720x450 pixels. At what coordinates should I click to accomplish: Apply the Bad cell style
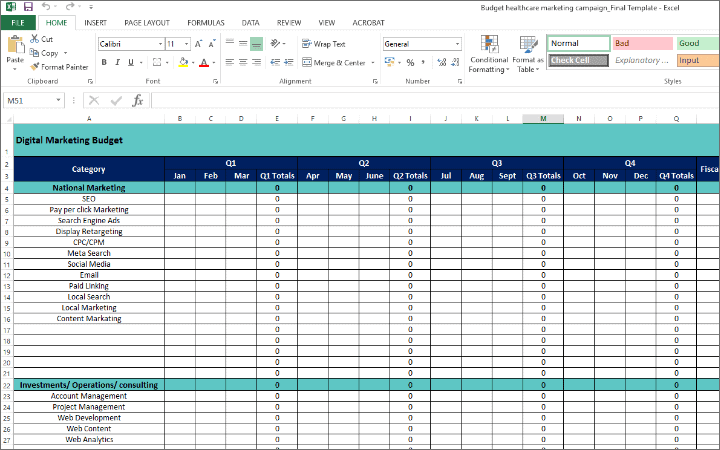point(641,44)
